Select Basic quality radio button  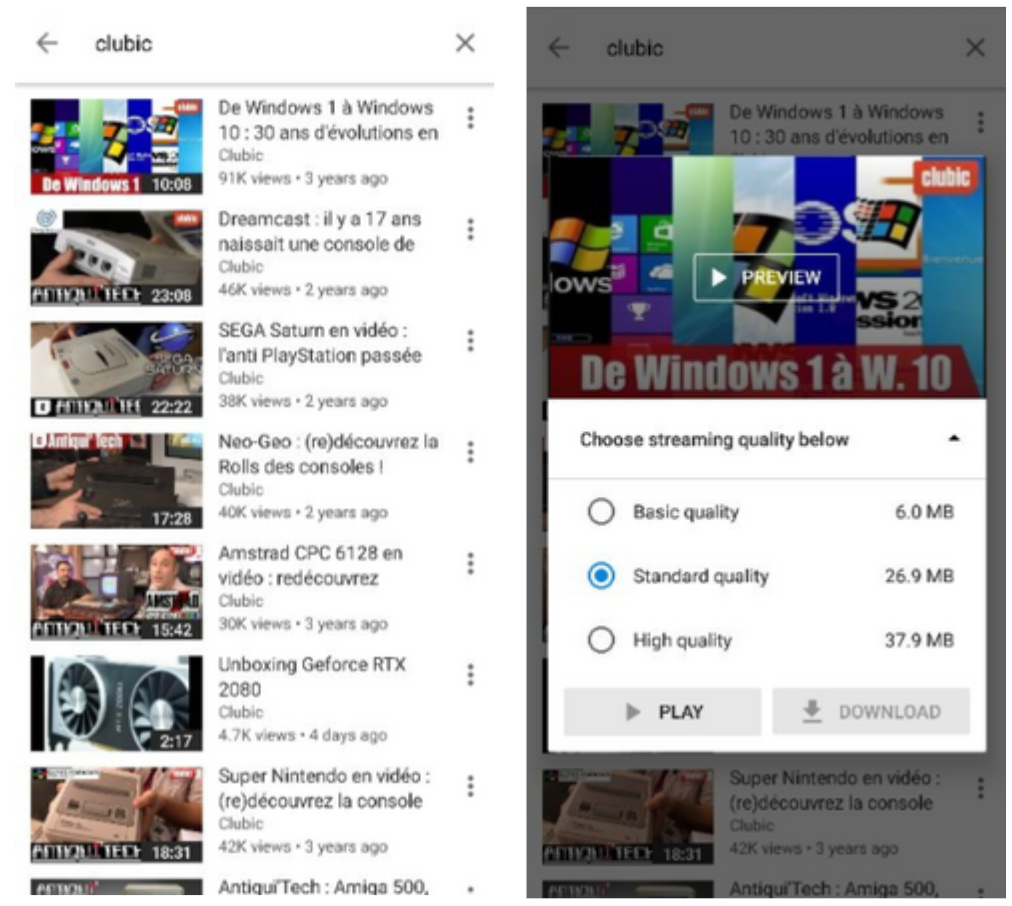(601, 512)
